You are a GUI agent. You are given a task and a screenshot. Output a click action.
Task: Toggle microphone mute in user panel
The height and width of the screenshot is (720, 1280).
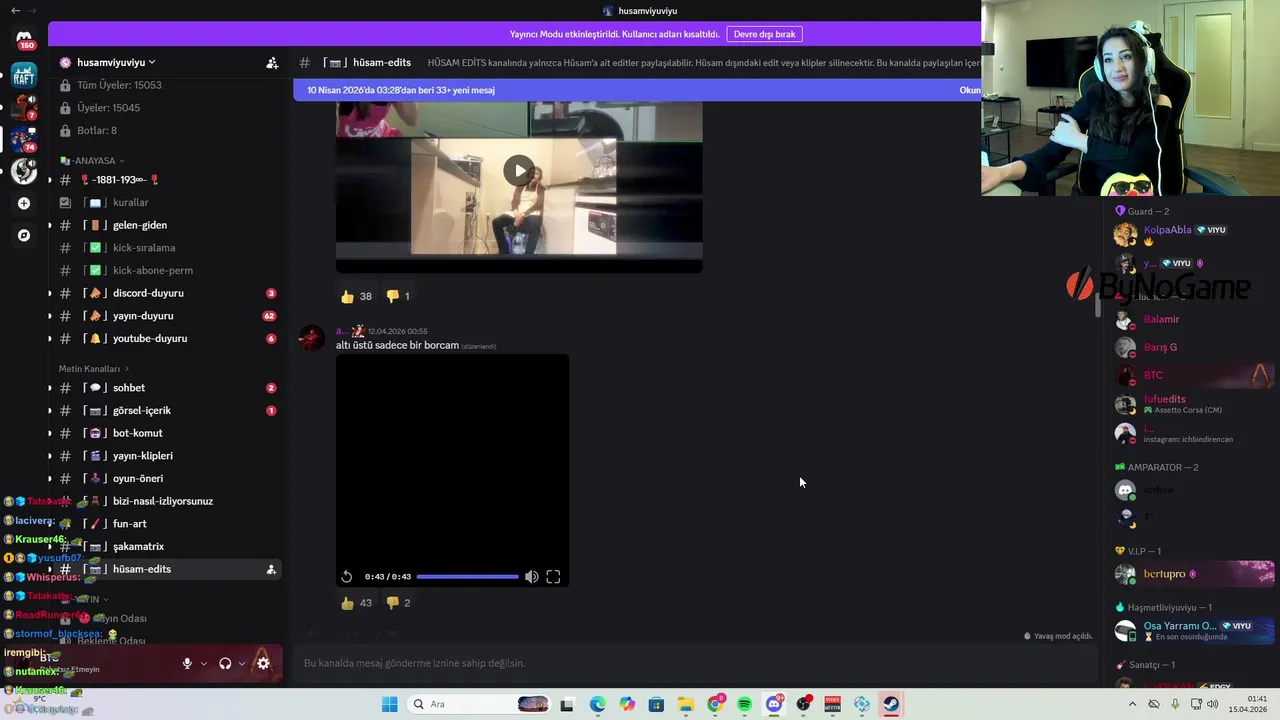click(186, 663)
